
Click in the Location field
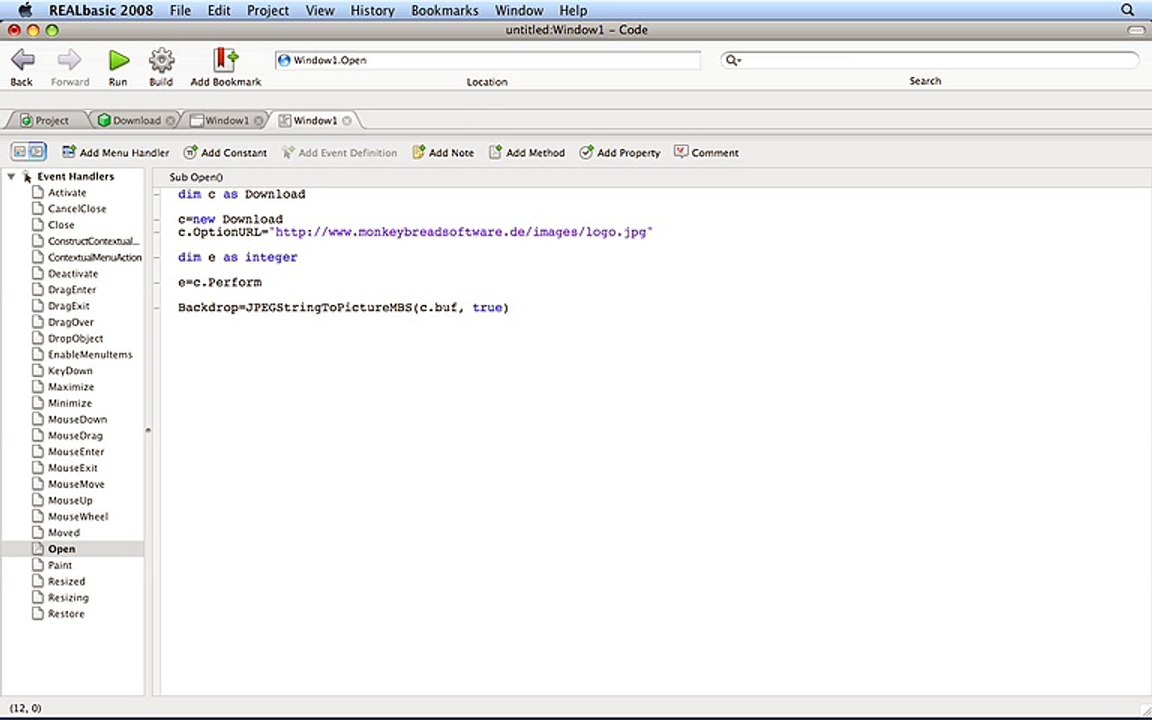(x=488, y=60)
